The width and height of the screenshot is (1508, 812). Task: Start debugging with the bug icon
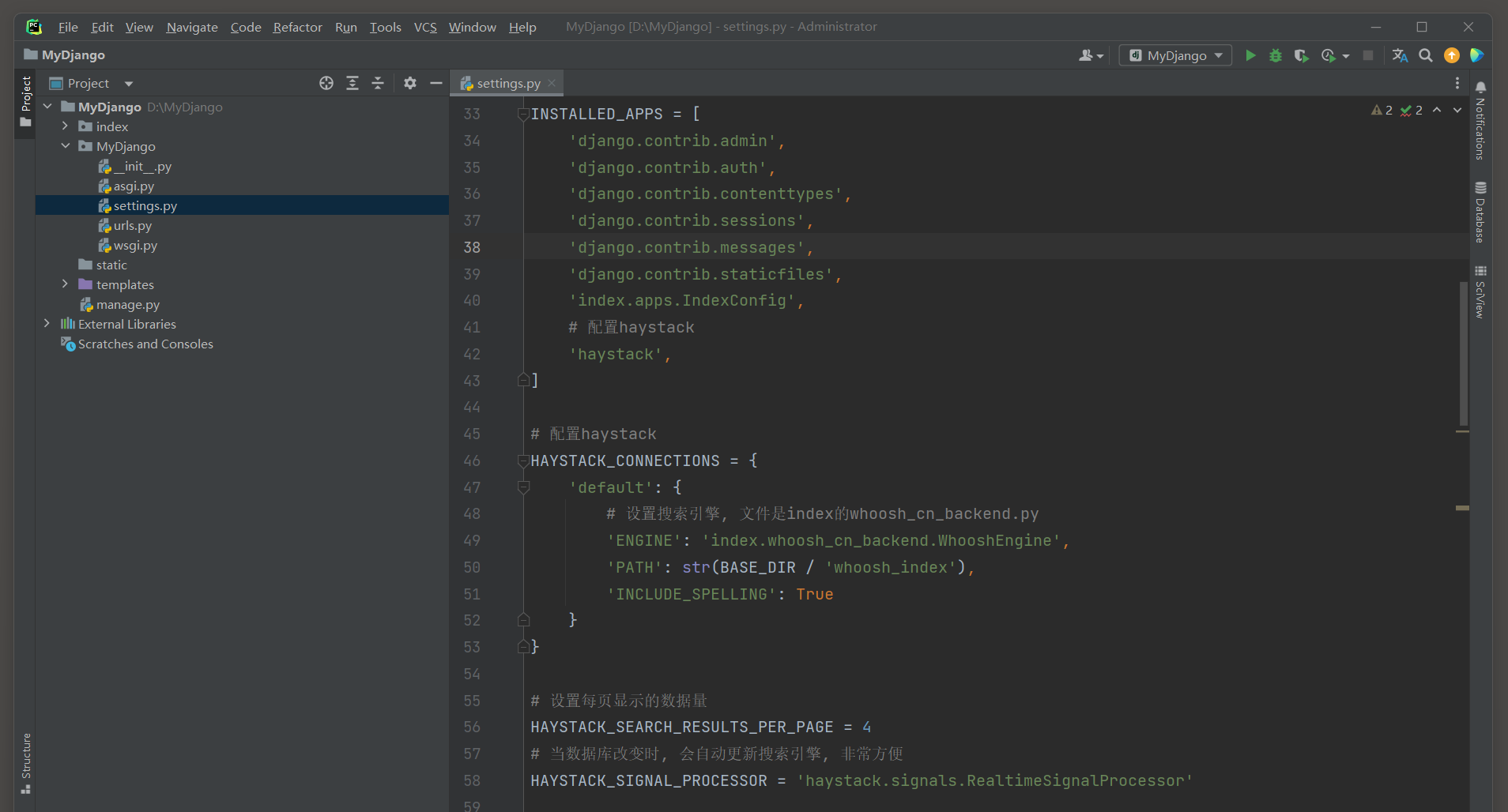pos(1275,55)
